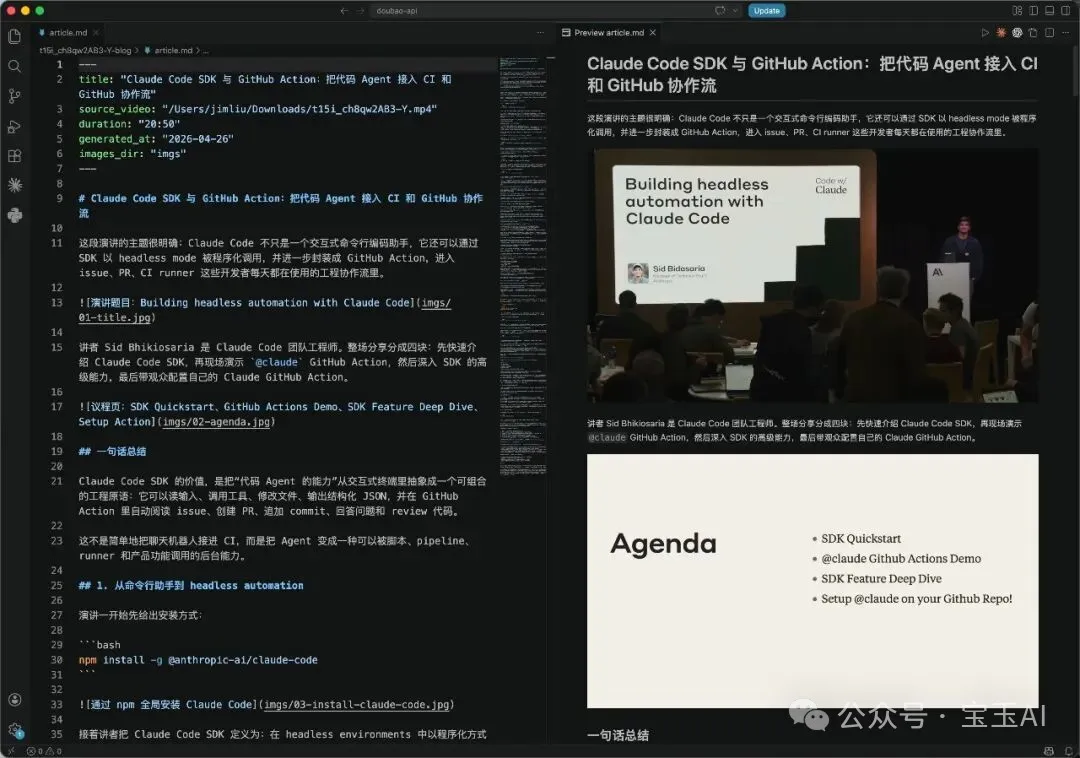
Task: Expand the breadcrumb ellipsis after article.md
Action: (205, 50)
